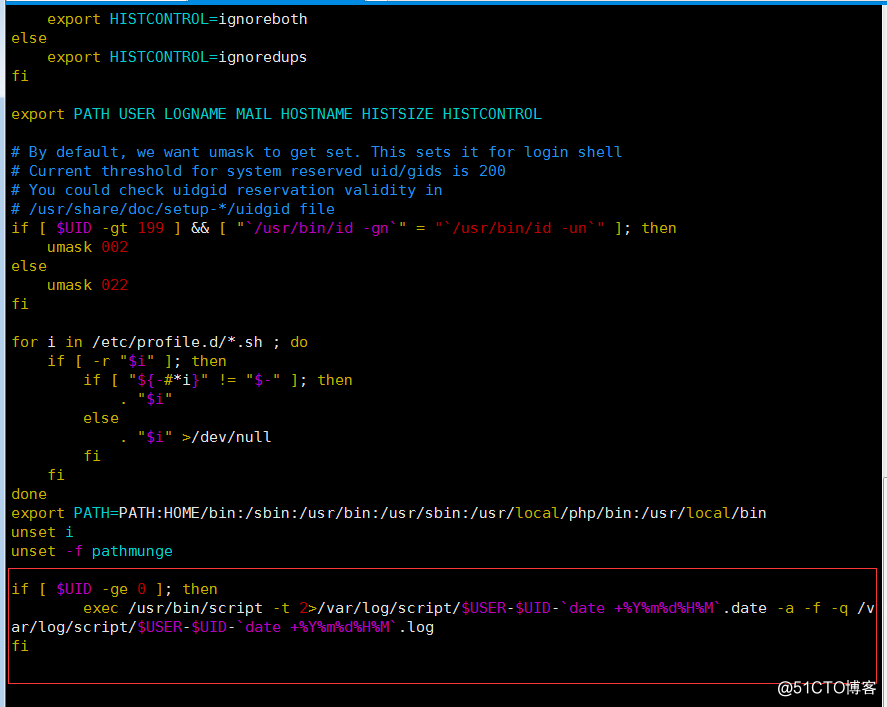Click the line 'export HISTCONTROL=ignoredups'
This screenshot has height=707, width=887.
[x=177, y=57]
